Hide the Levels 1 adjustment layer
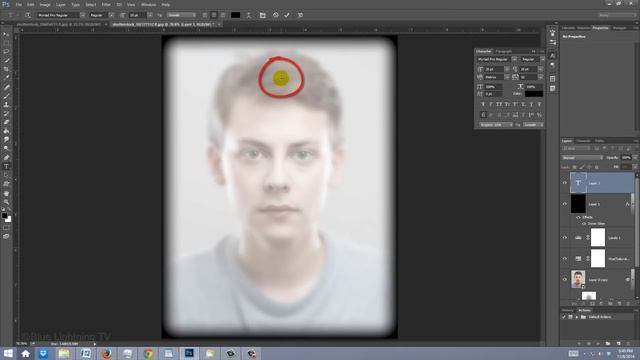 [565, 238]
